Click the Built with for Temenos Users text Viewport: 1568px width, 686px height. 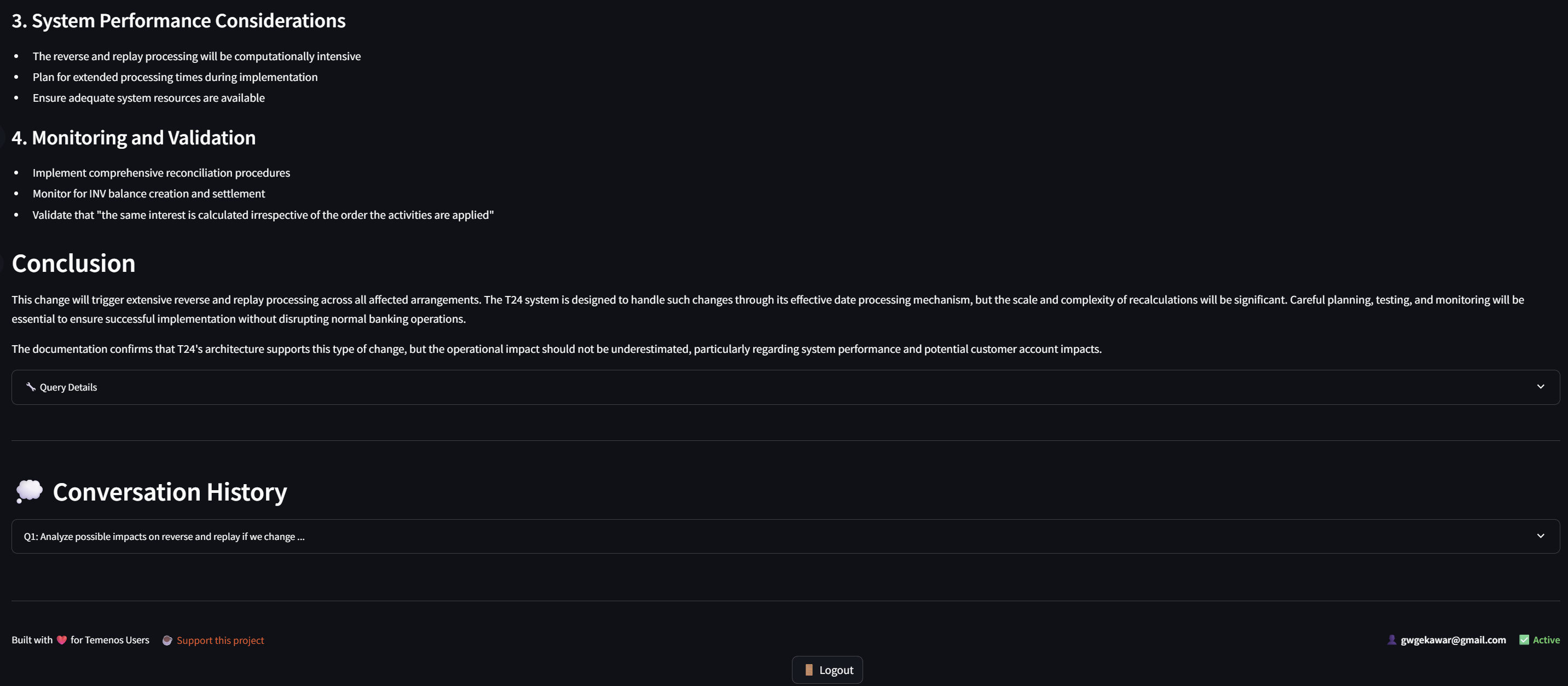click(x=80, y=640)
